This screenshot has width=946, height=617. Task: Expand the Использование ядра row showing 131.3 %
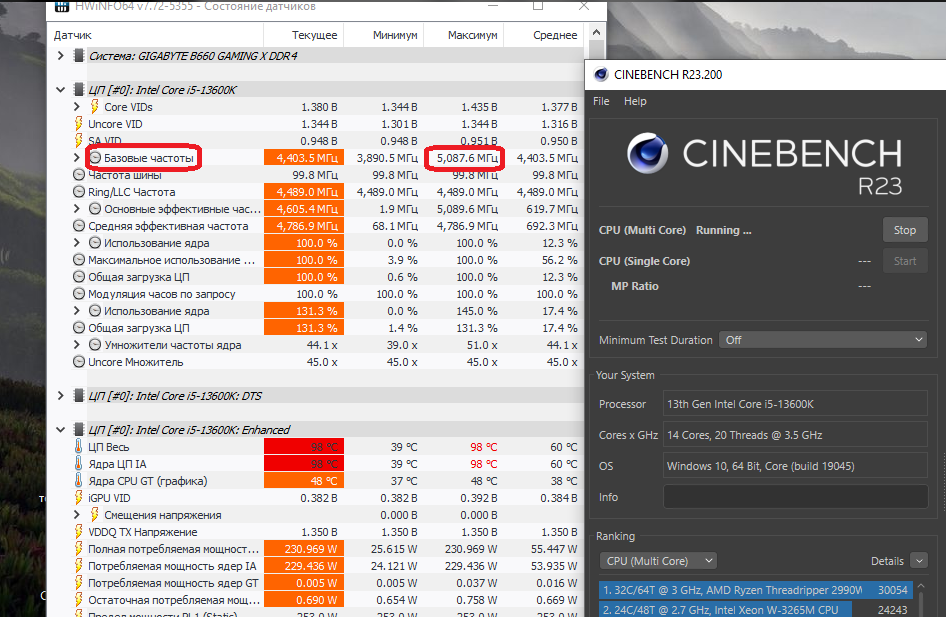(77, 311)
